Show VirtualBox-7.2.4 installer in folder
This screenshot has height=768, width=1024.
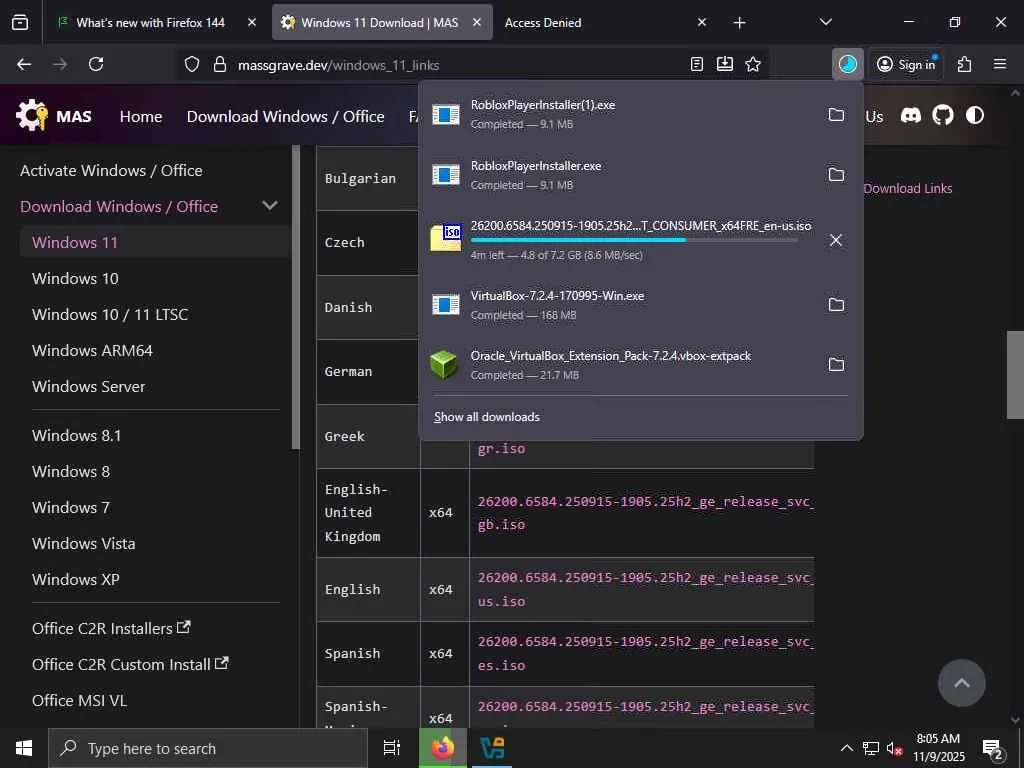(836, 304)
